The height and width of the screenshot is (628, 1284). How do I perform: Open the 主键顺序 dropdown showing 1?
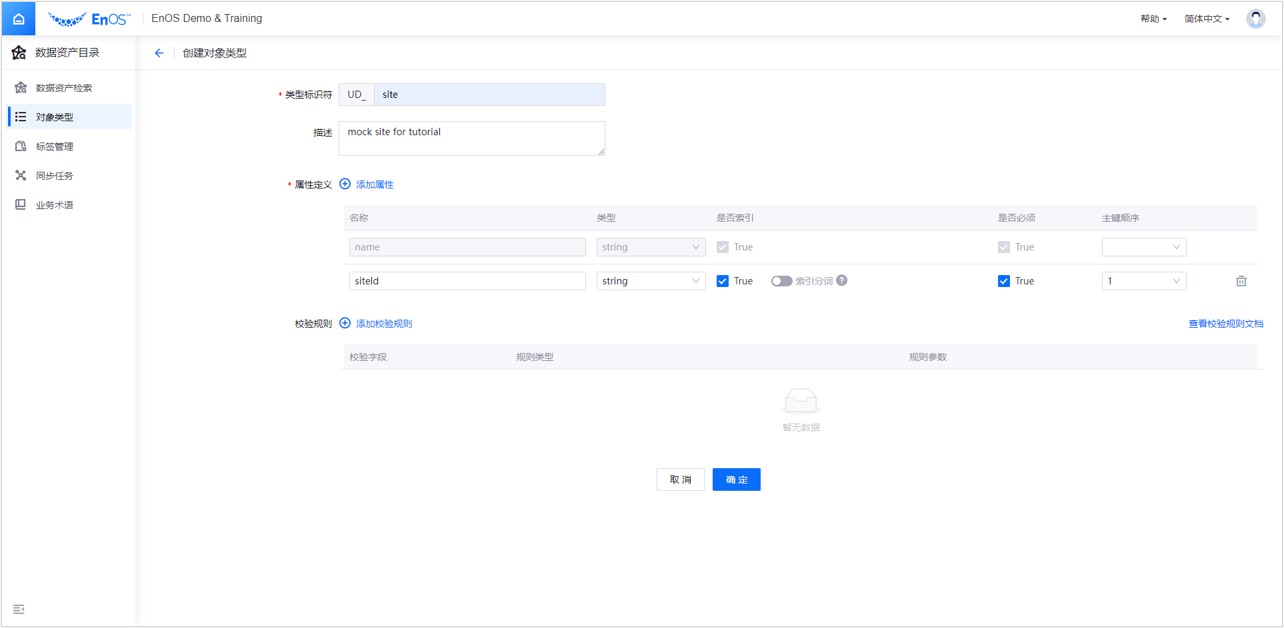pos(1143,281)
